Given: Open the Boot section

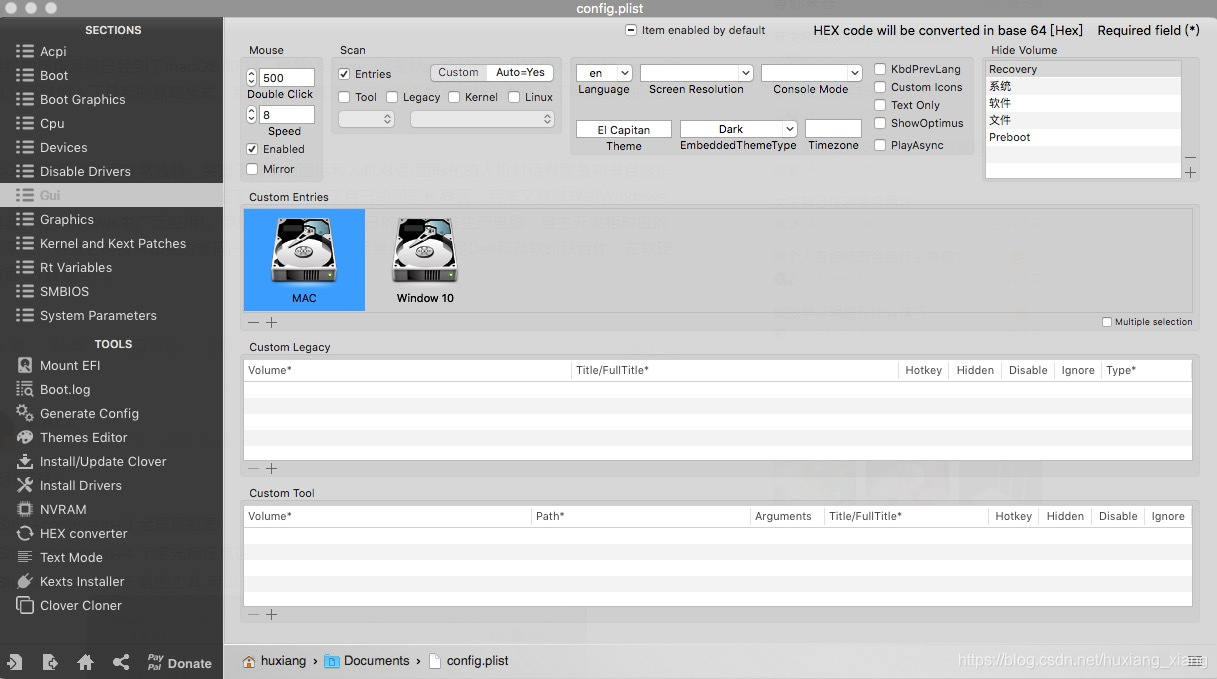Looking at the screenshot, I should tap(54, 75).
